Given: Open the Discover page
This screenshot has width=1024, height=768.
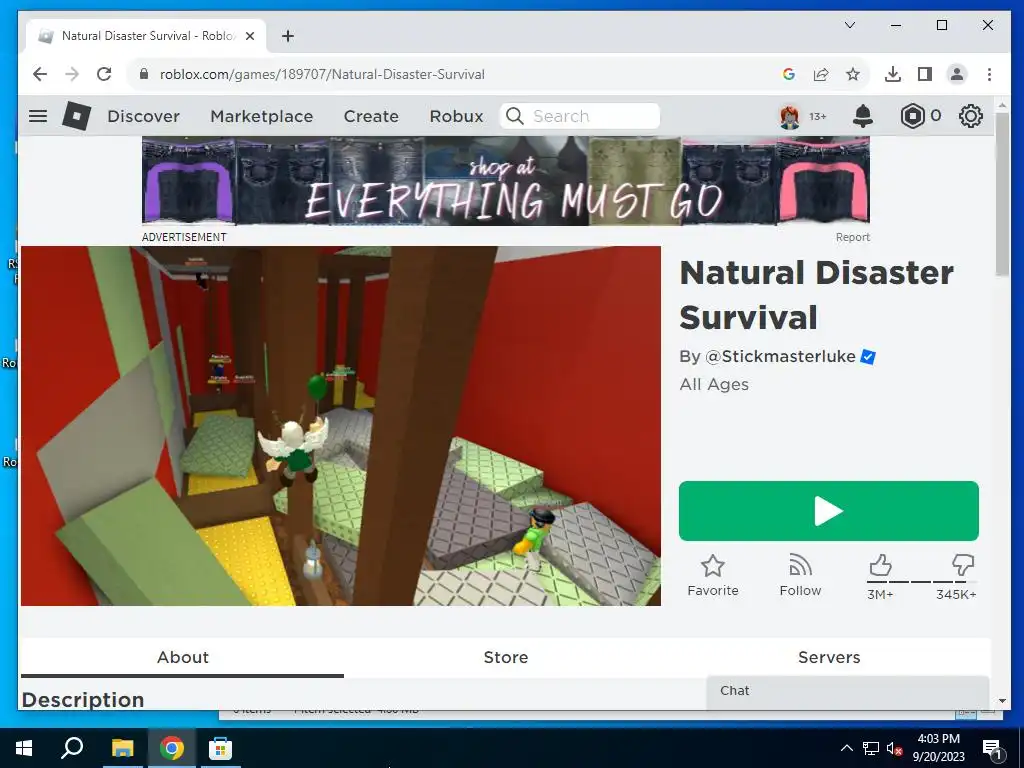Looking at the screenshot, I should (x=143, y=116).
